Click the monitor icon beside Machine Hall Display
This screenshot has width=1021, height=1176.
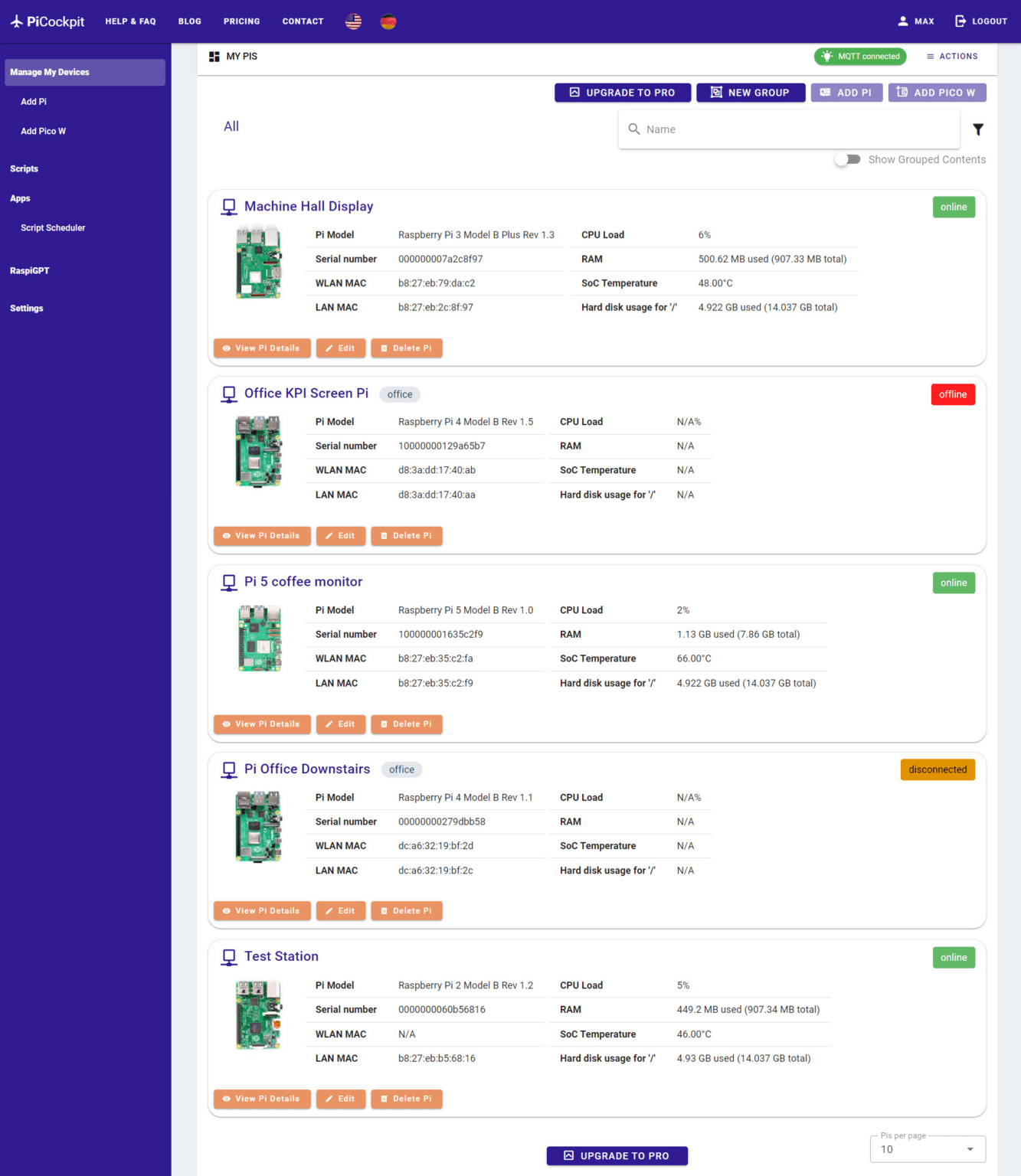coord(228,206)
